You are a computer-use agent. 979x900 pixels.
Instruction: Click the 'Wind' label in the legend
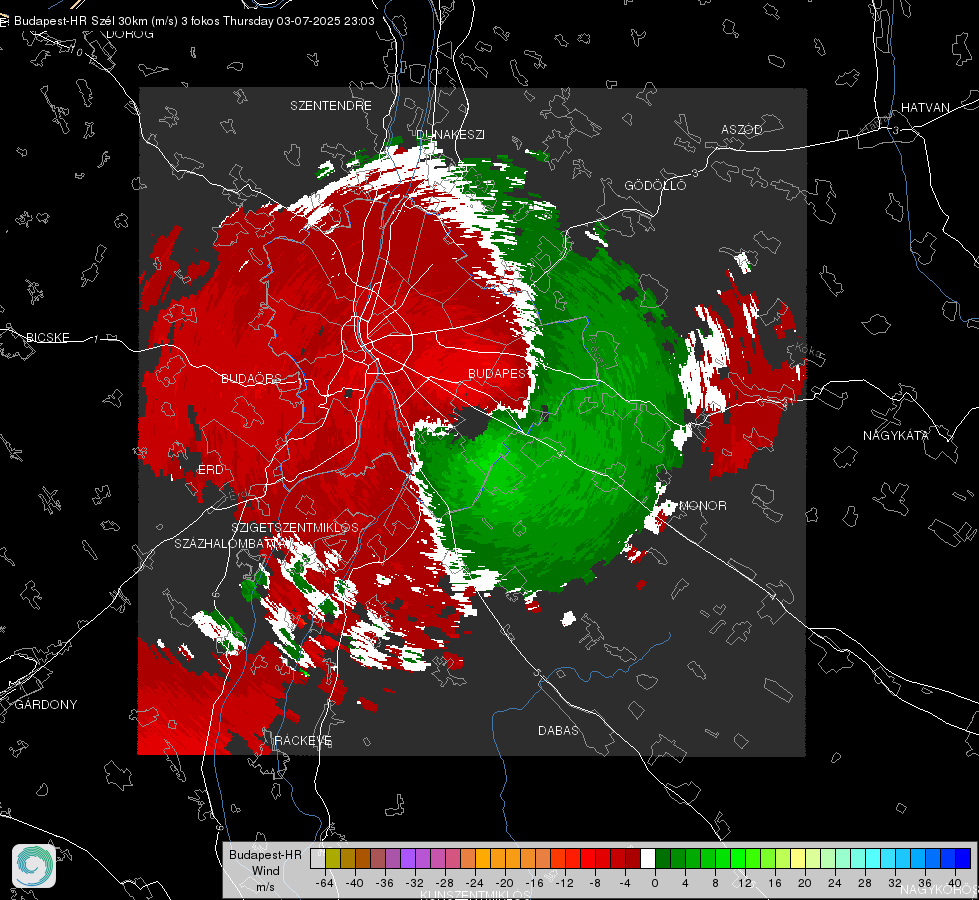pyautogui.click(x=265, y=871)
